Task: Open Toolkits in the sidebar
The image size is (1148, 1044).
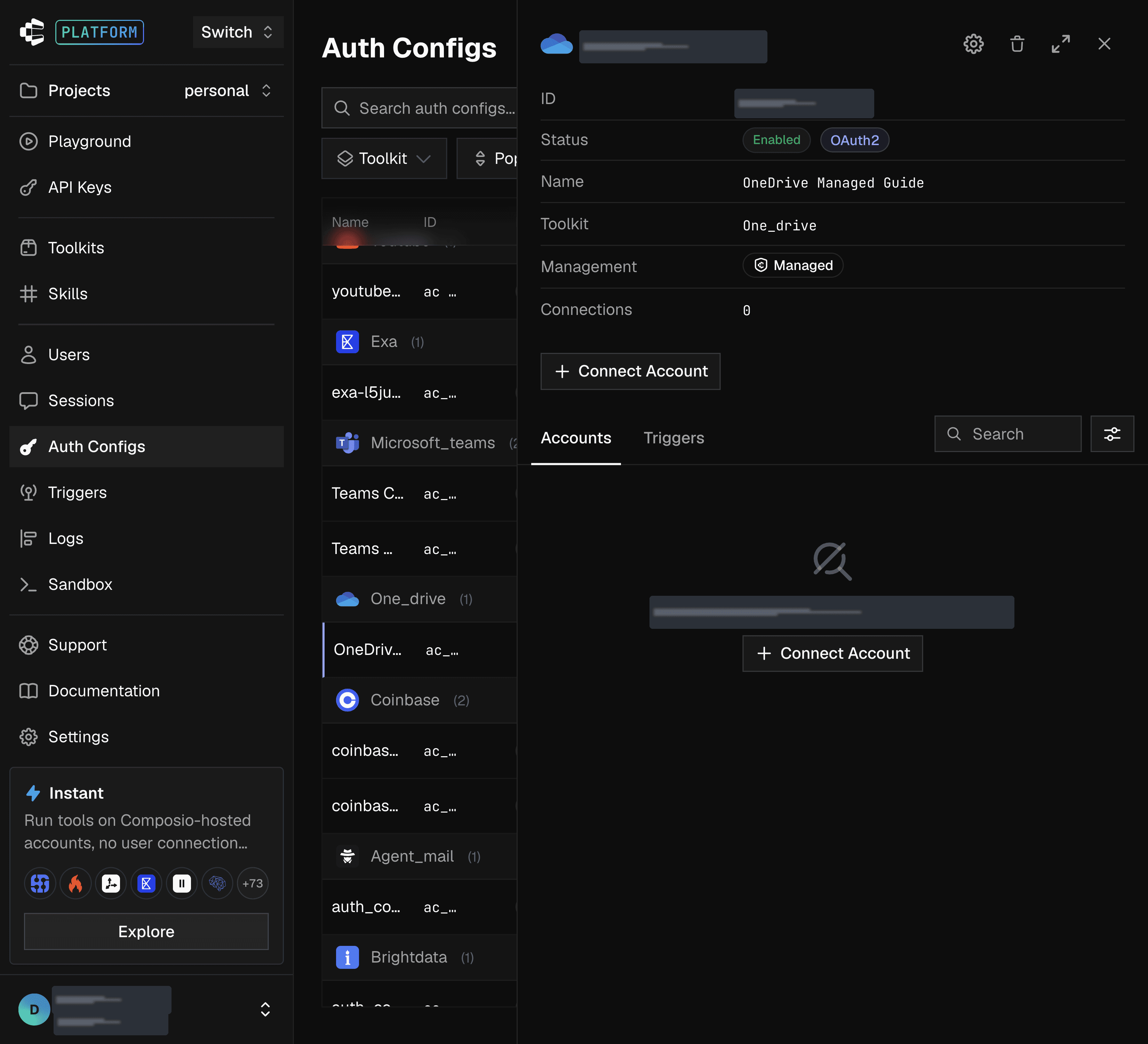Action: 147,248
